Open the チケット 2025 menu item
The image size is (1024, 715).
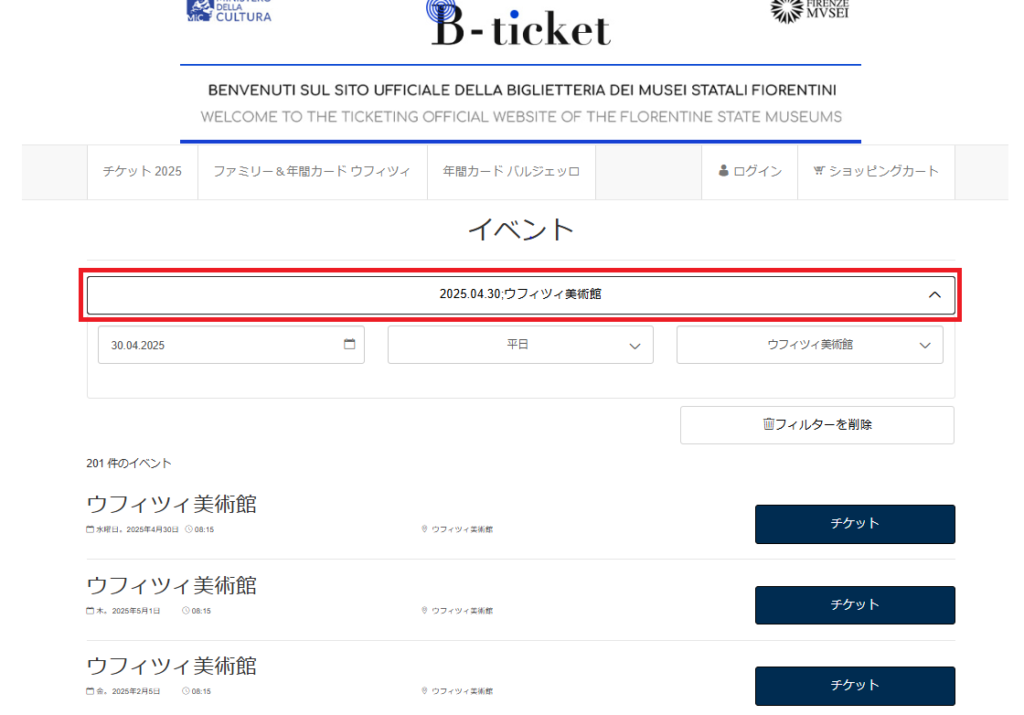tap(142, 172)
